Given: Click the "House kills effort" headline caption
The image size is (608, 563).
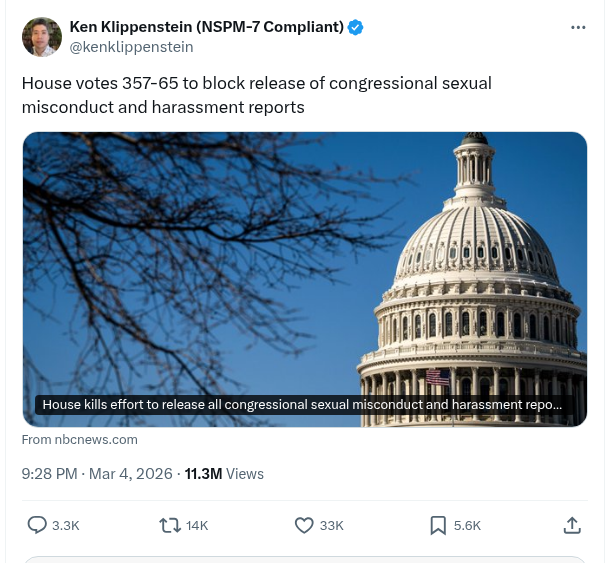Looking at the screenshot, I should (302, 405).
